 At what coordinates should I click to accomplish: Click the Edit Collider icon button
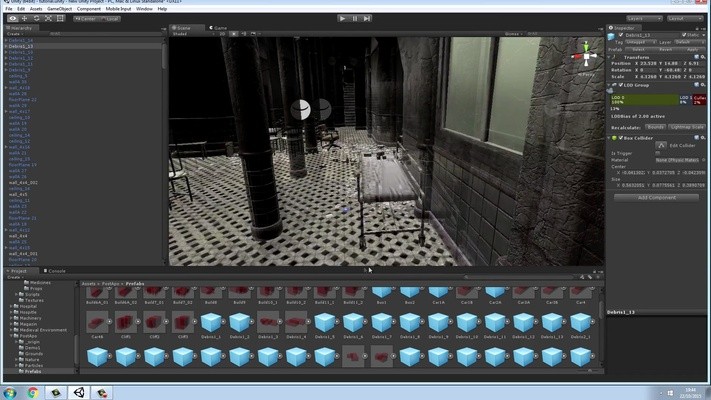661,145
